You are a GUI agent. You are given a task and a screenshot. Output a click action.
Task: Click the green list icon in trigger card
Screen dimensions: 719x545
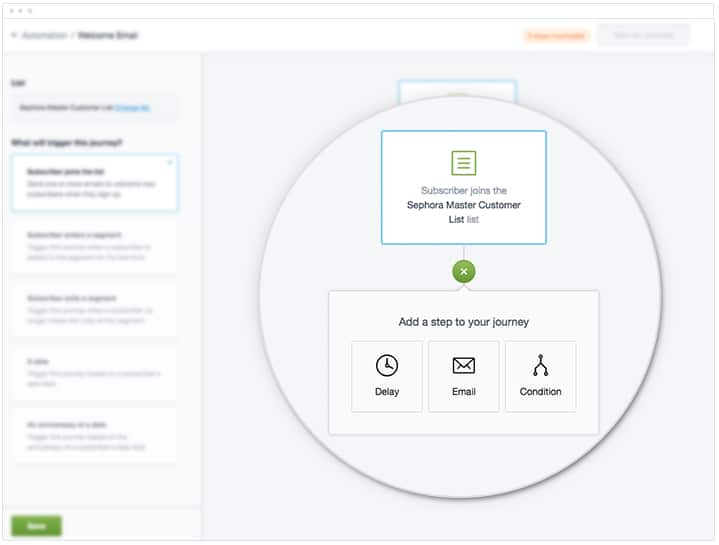pos(464,163)
